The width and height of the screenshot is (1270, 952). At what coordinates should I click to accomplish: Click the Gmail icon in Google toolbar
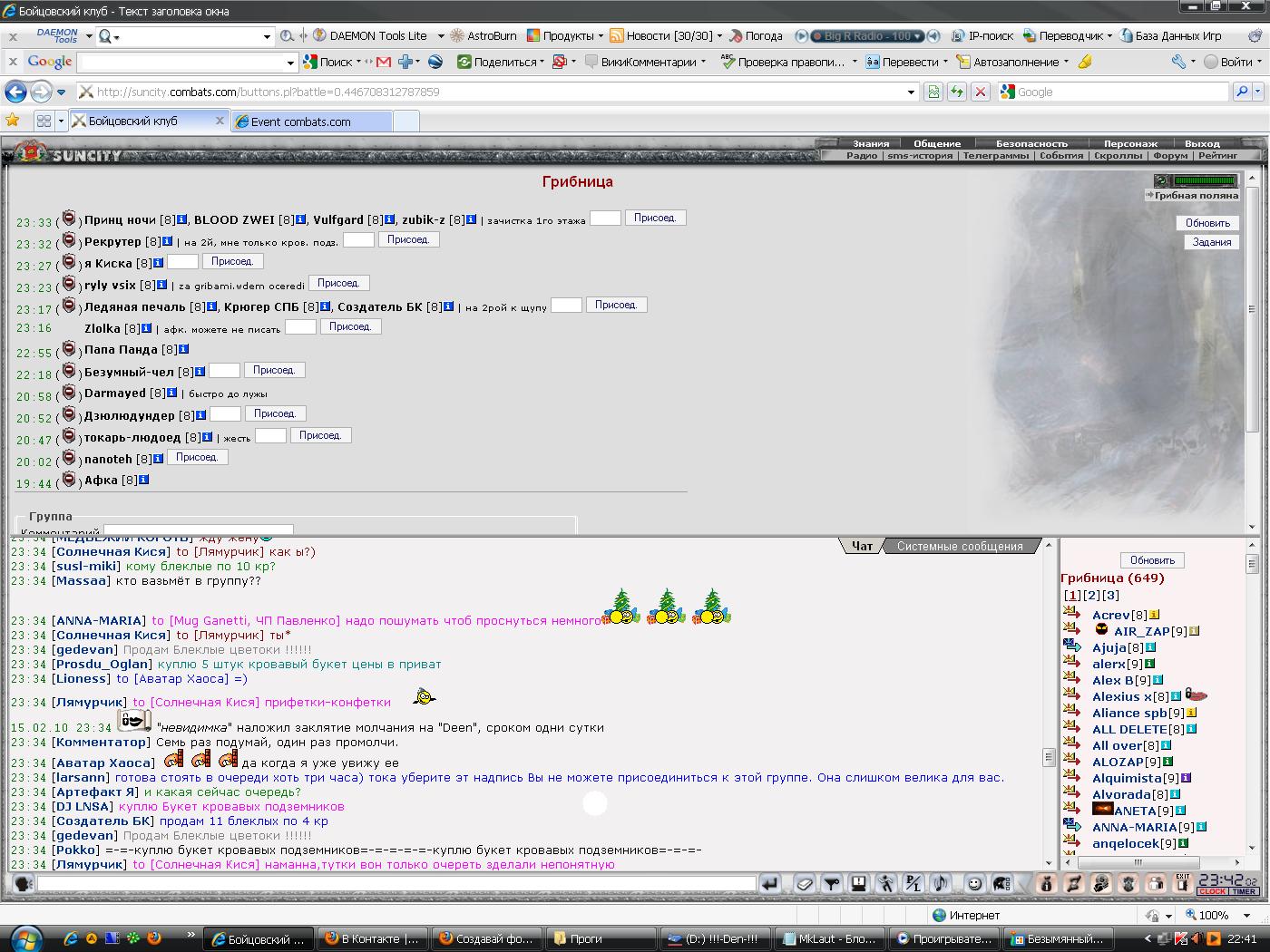[384, 62]
